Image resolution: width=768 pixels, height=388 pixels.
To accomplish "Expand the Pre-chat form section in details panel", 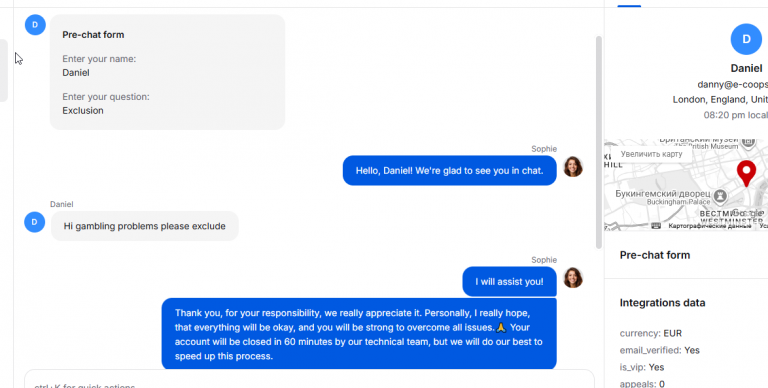I will pos(655,255).
